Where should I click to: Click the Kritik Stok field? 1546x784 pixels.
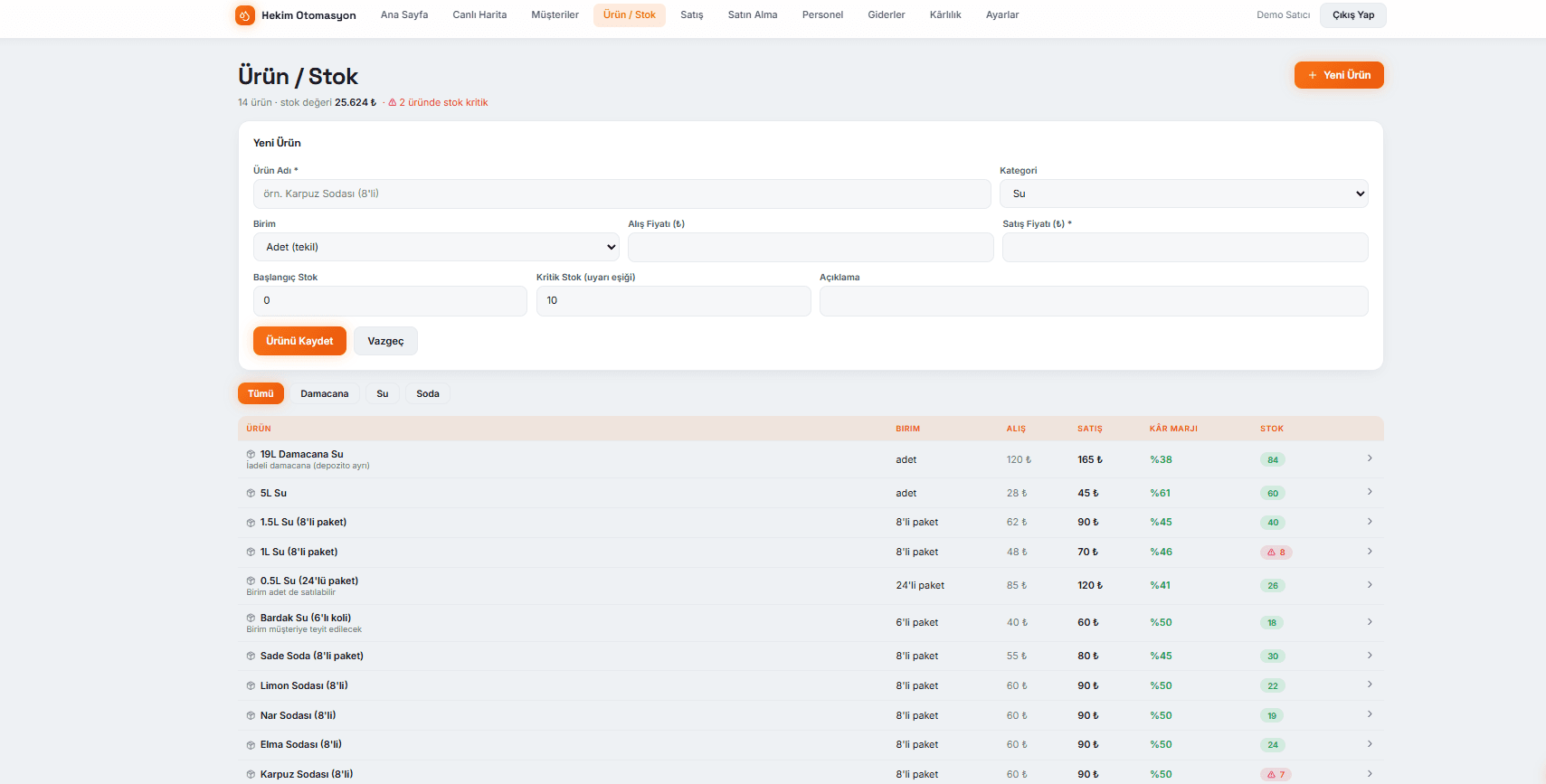tap(673, 301)
